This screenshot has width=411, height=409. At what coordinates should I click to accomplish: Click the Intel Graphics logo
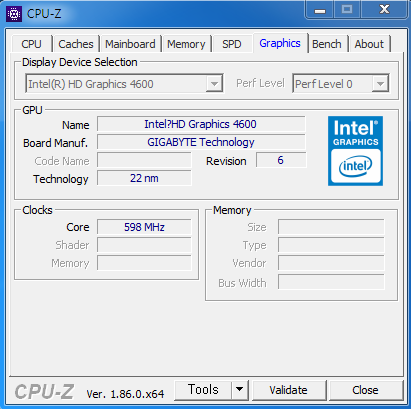355,151
